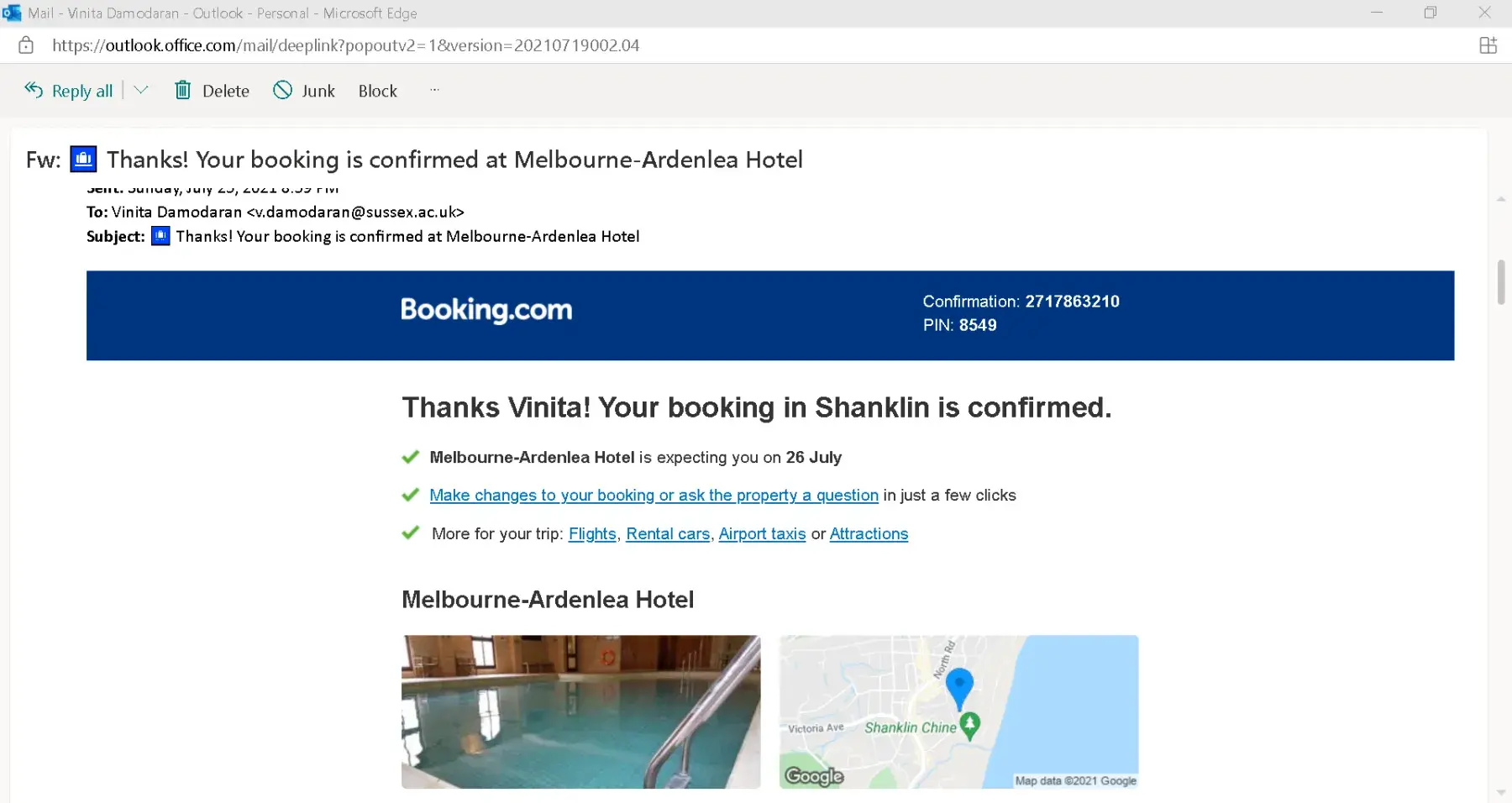Open the Flights link

592,534
